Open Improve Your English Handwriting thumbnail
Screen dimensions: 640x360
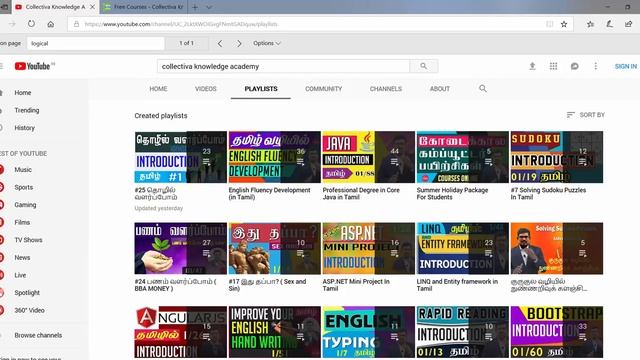[275, 332]
